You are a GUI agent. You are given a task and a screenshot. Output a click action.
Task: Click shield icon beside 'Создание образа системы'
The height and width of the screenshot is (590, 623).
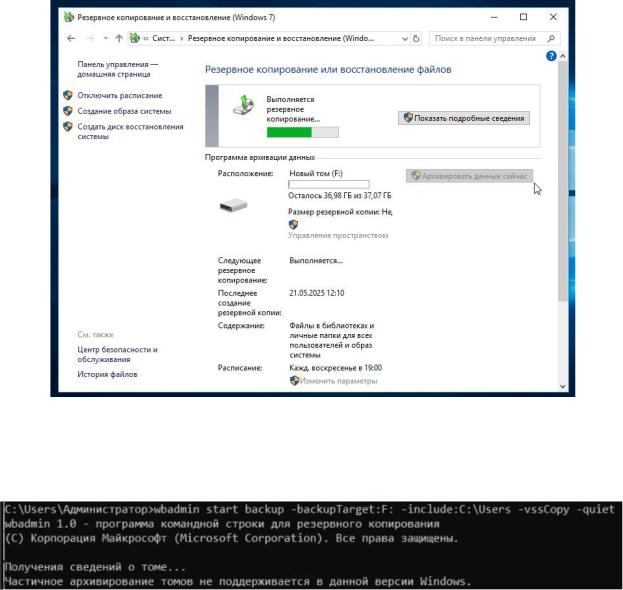[x=68, y=111]
